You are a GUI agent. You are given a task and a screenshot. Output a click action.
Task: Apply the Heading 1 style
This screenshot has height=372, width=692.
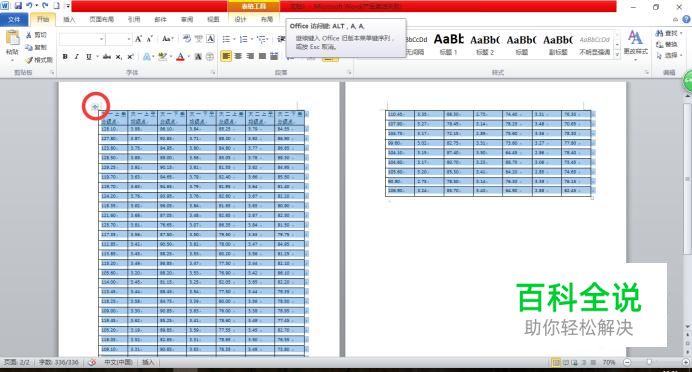coord(448,45)
